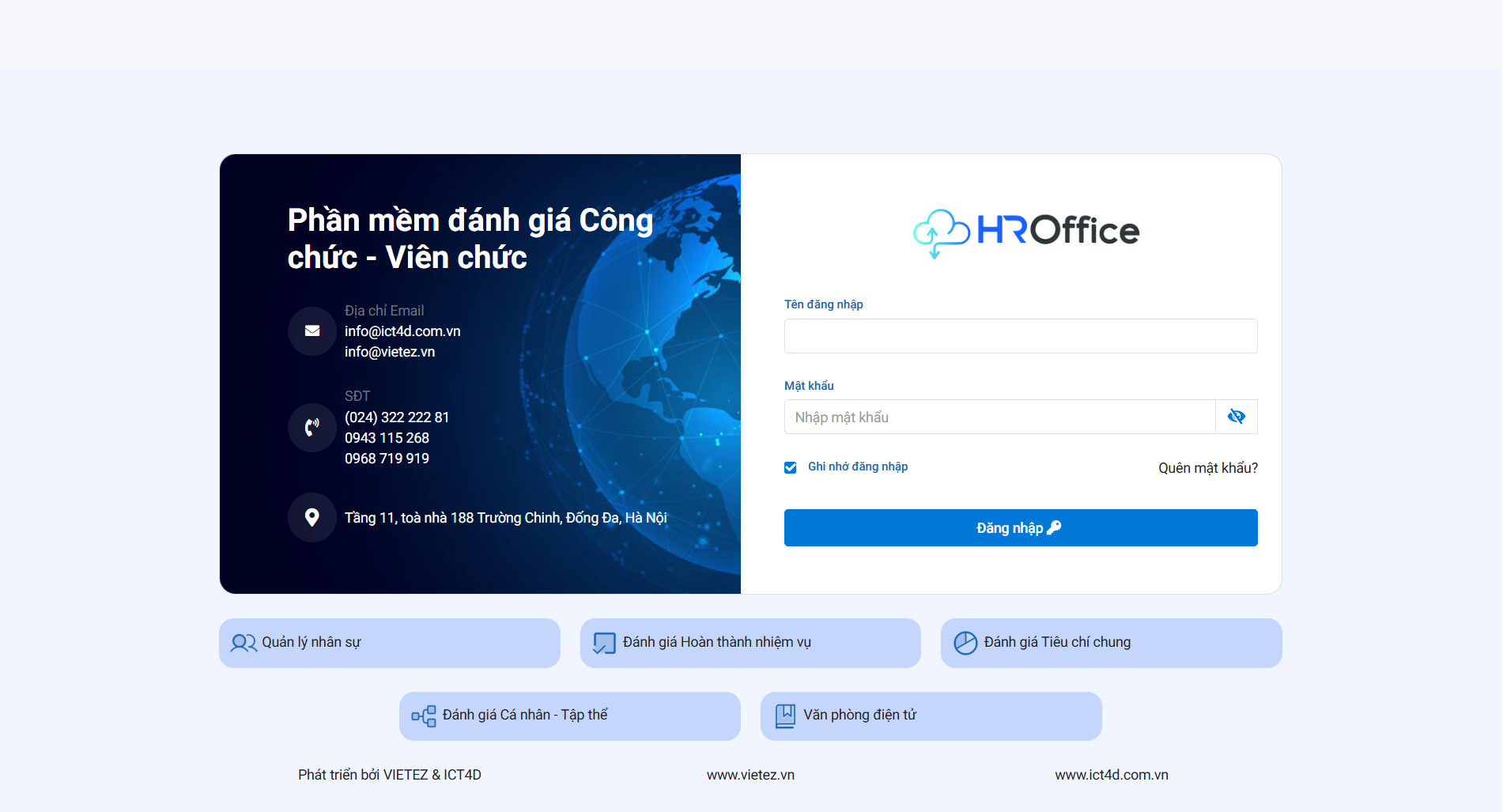Click the icon beside Đánh giá Hoàn thành nhiệm vụ
Viewport: 1503px width, 812px height.
tap(604, 643)
